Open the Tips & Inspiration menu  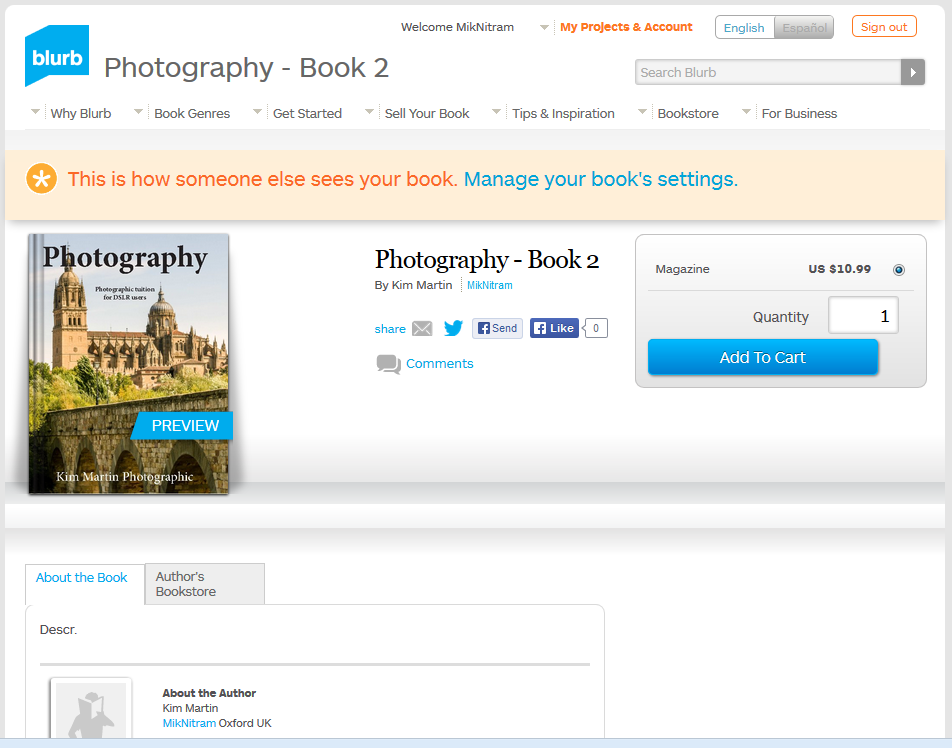(563, 114)
